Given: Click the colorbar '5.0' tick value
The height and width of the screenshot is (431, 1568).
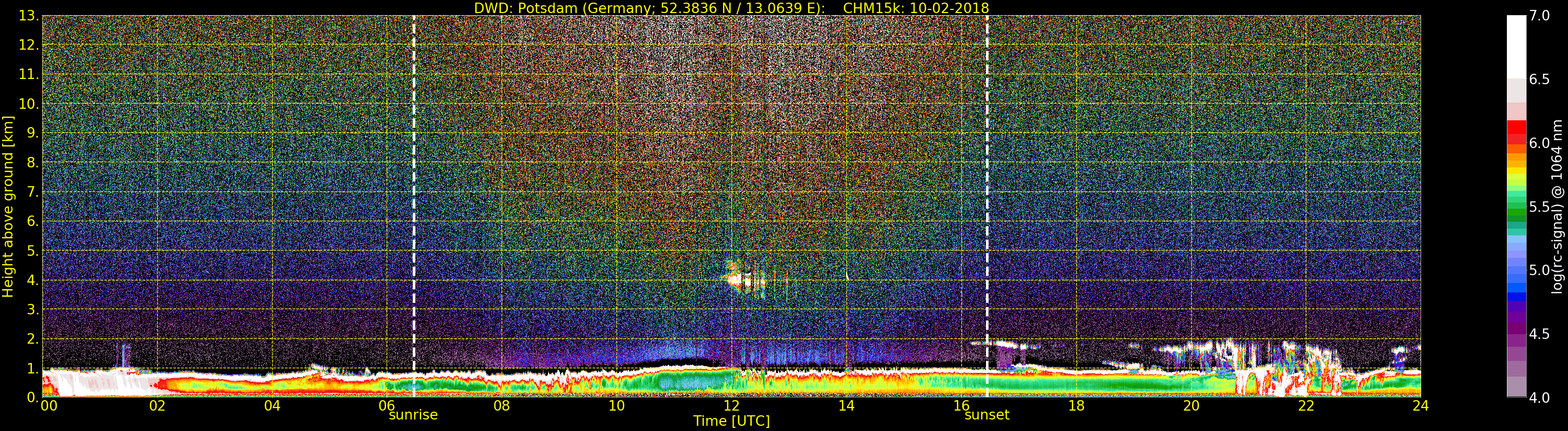Looking at the screenshot, I should pos(1539,270).
